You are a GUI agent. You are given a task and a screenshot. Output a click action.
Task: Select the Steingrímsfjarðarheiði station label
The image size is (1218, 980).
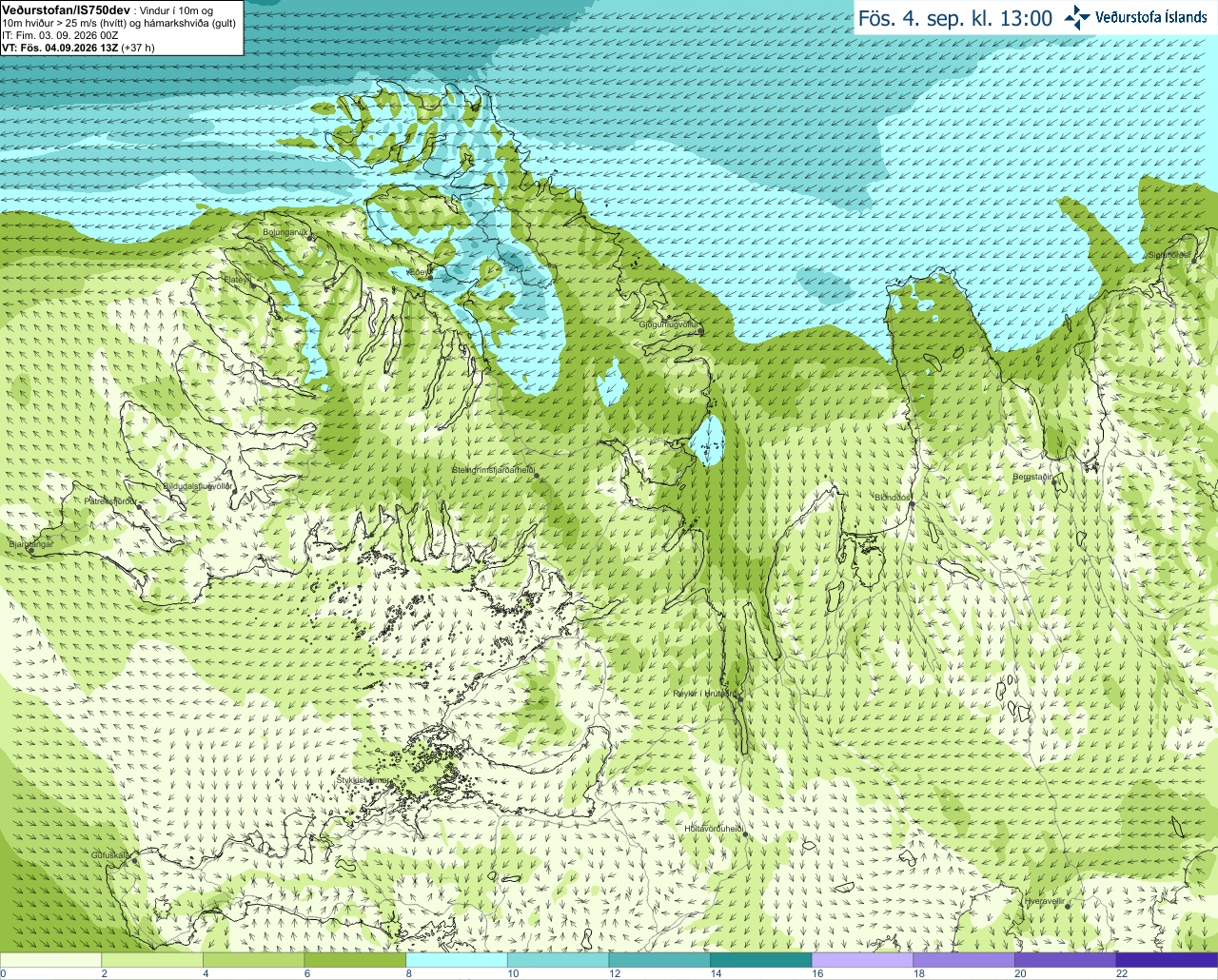(492, 470)
